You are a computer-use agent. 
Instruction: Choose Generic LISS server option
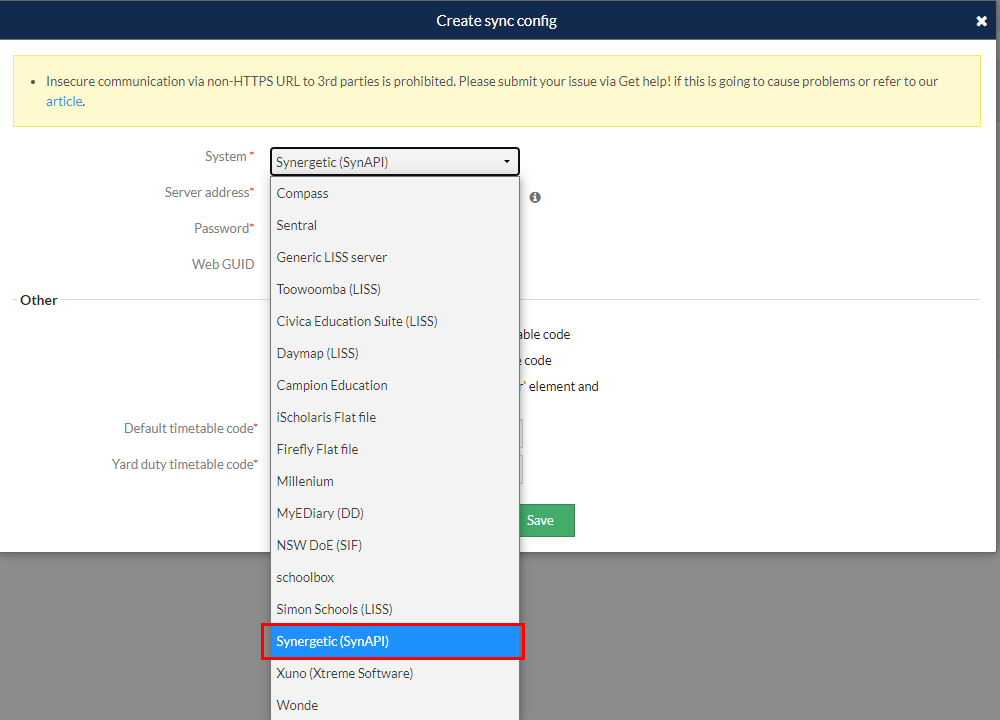click(x=395, y=257)
